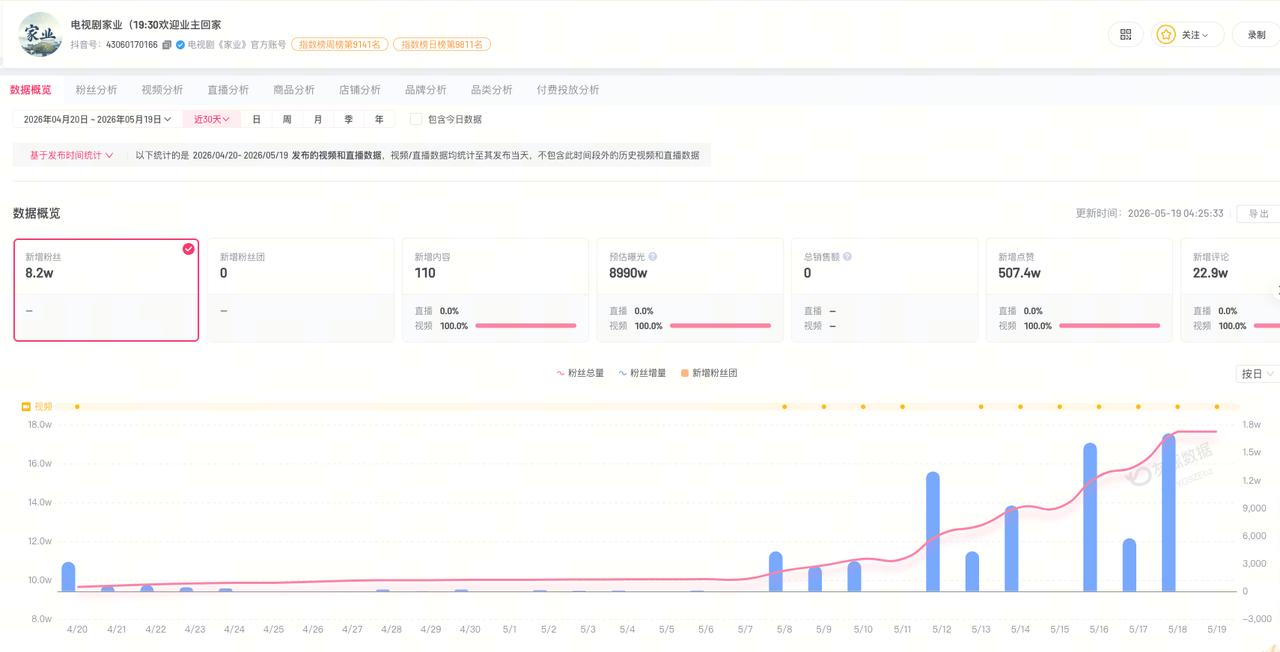Select the 月 period option
The height and width of the screenshot is (652, 1280).
click(318, 119)
